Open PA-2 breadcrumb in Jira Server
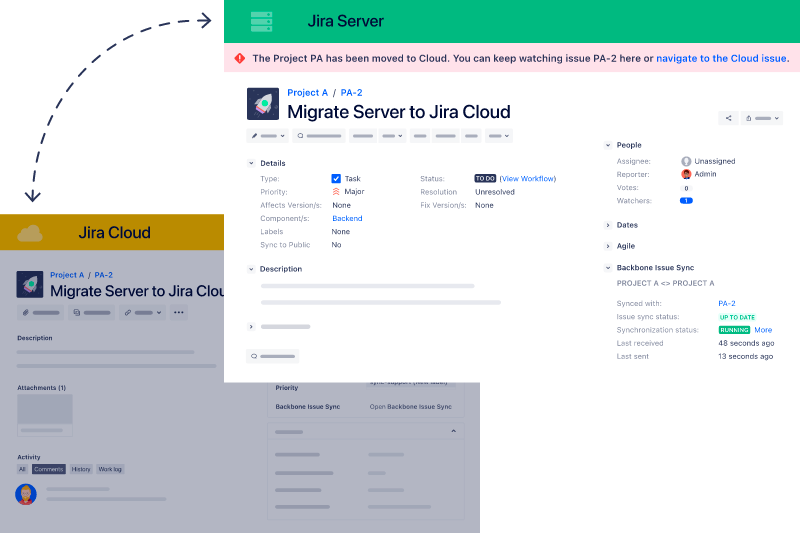This screenshot has width=800, height=533. 352,92
